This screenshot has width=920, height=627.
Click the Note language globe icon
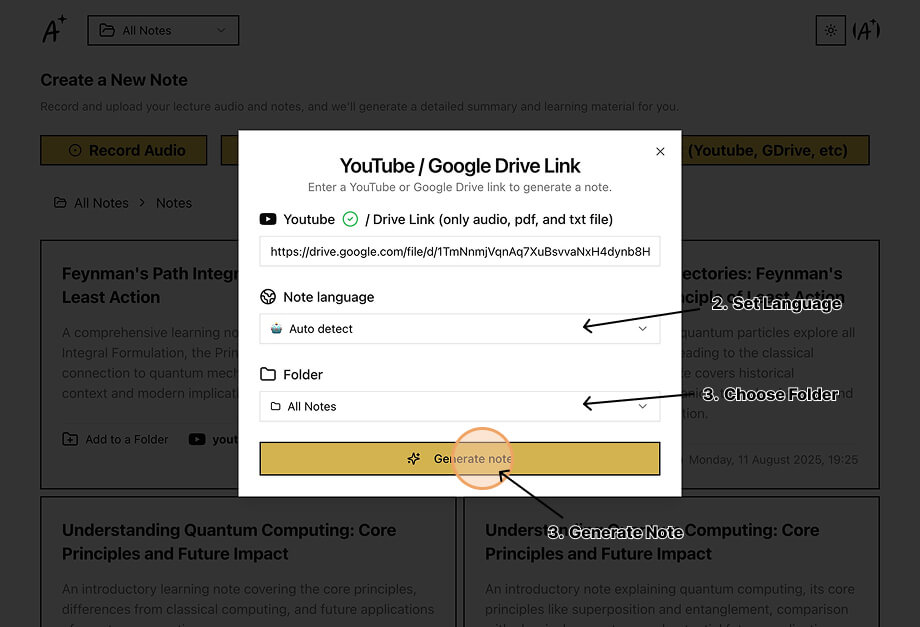coord(268,297)
